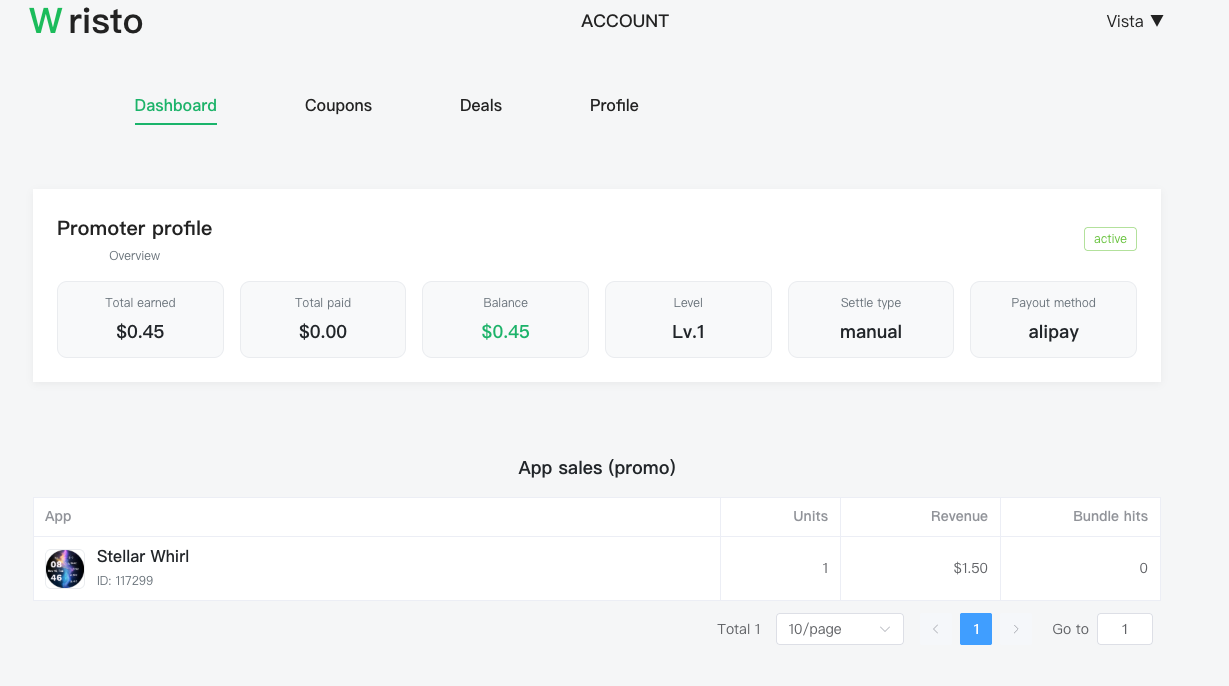The height and width of the screenshot is (686, 1229).
Task: Click the ACCOUNT header title
Action: pos(625,21)
